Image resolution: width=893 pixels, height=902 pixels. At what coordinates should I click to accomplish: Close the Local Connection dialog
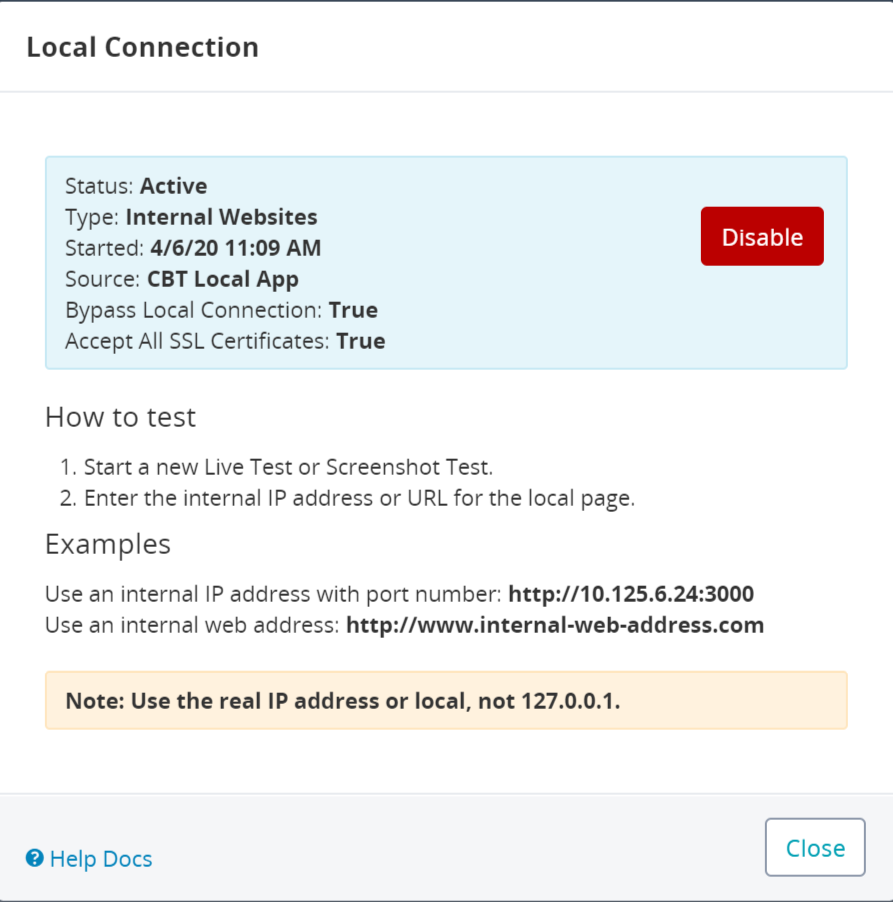coord(815,847)
